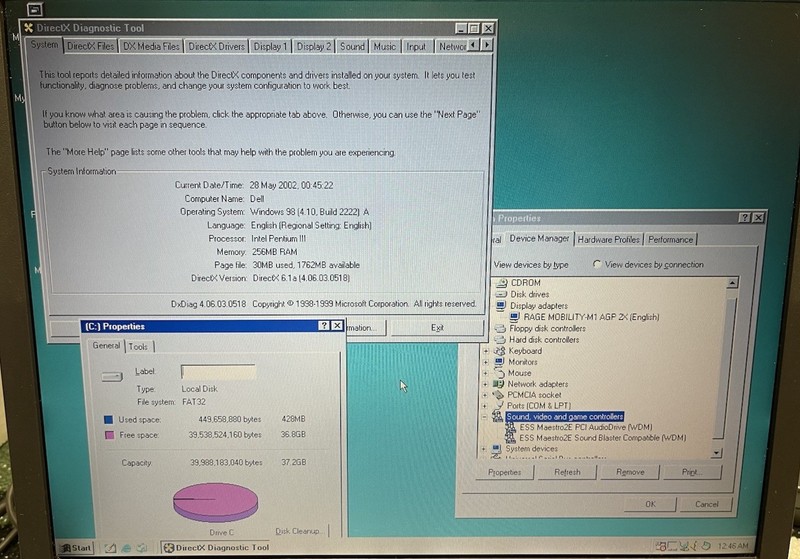
Task: Click the Network adapters icon
Action: pyautogui.click(x=498, y=384)
